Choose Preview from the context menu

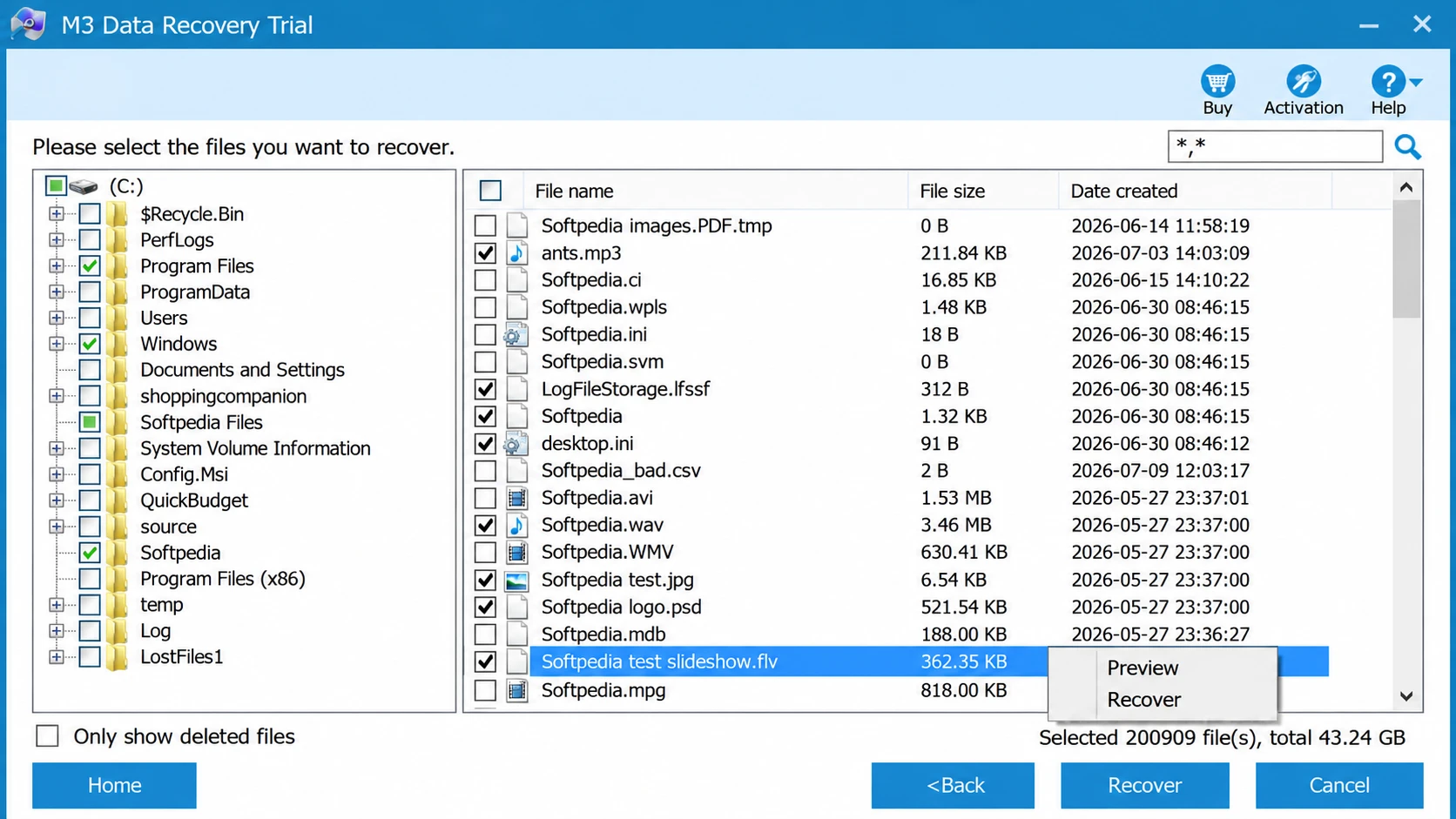1143,668
